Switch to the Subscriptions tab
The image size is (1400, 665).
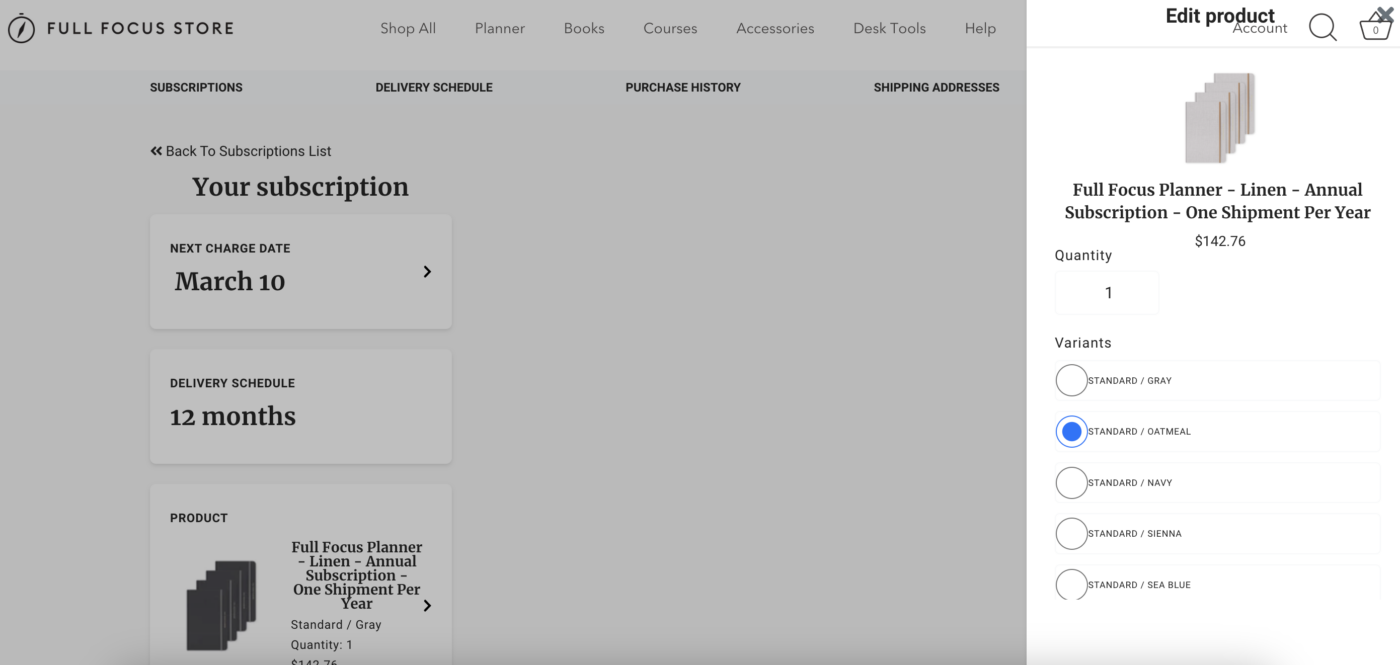tap(196, 87)
